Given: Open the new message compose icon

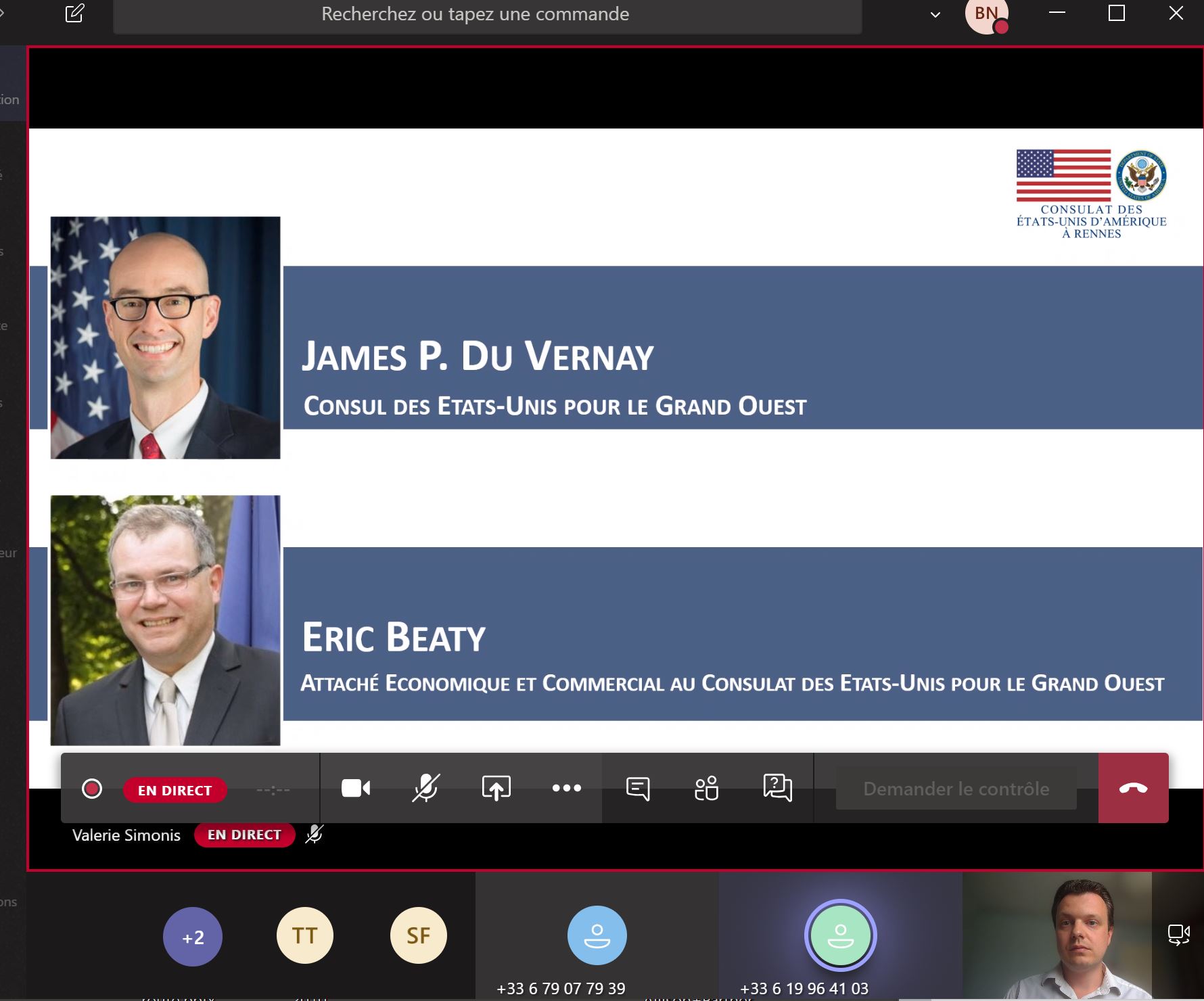Looking at the screenshot, I should coord(74,14).
